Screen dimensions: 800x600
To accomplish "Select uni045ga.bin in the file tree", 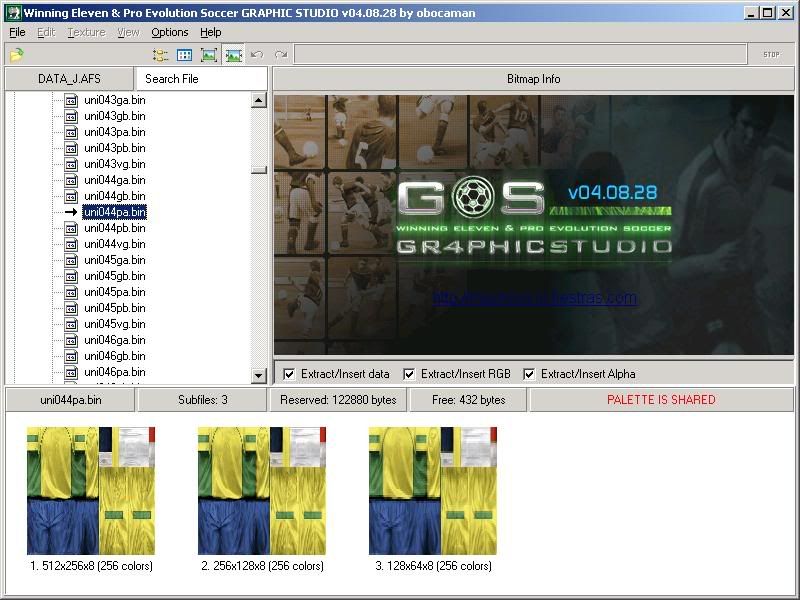I will tap(115, 260).
